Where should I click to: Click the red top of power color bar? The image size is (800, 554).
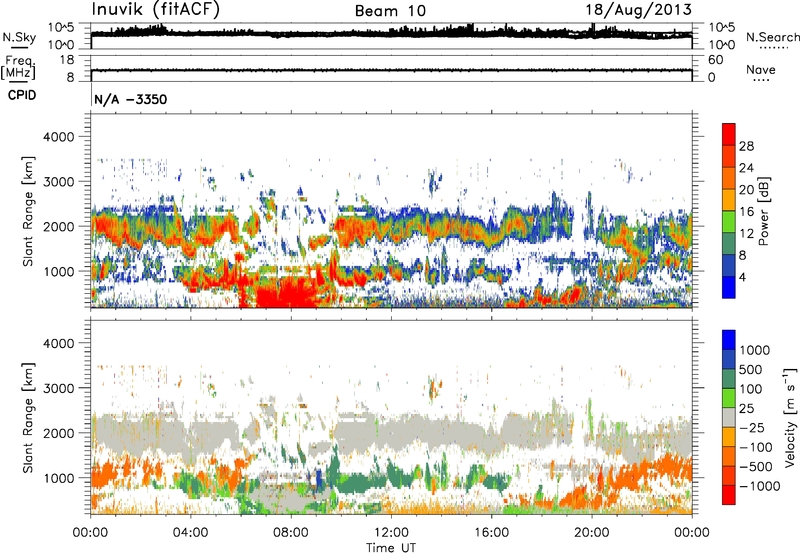[x=729, y=134]
